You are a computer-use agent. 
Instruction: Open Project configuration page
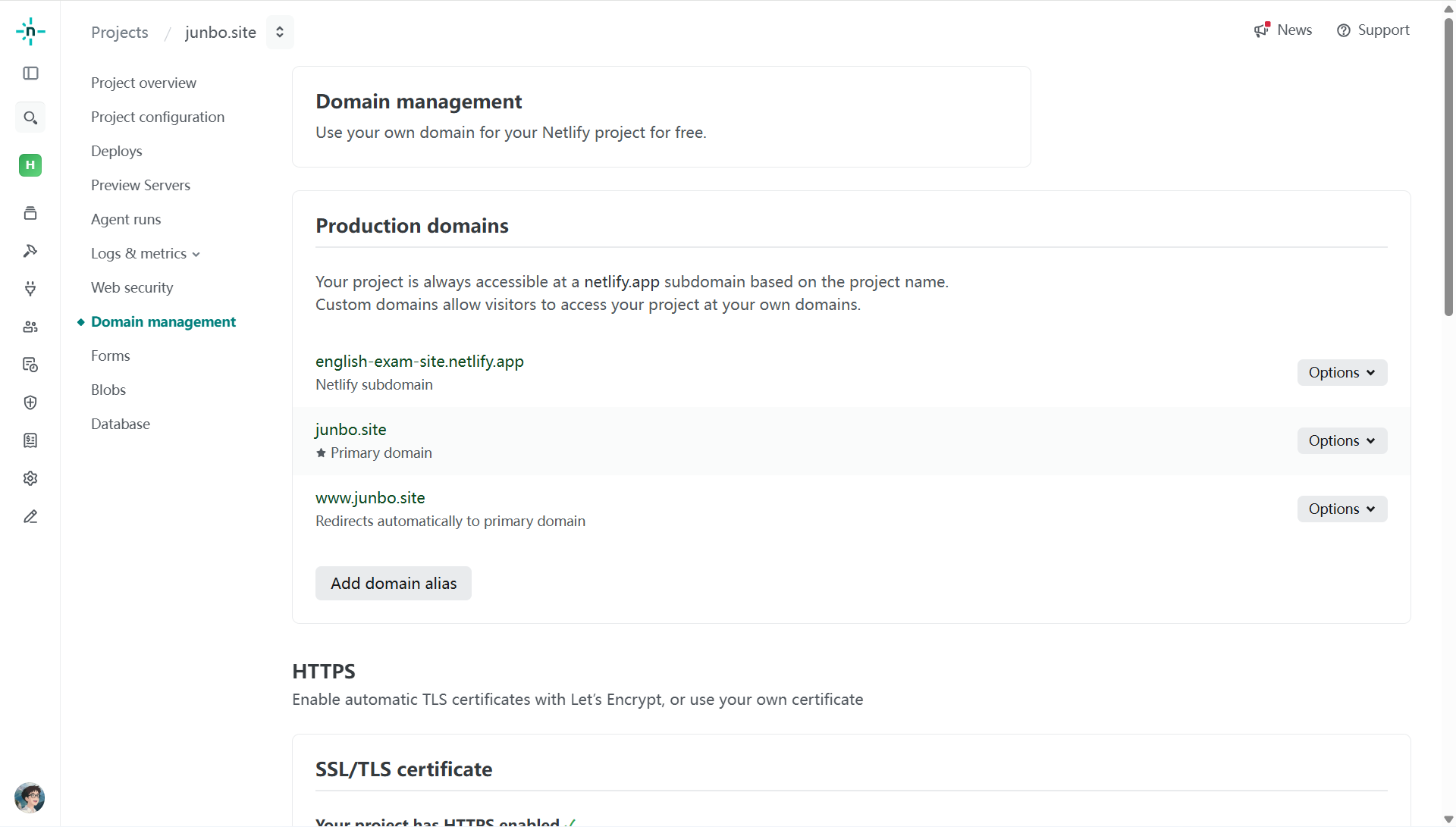(158, 117)
